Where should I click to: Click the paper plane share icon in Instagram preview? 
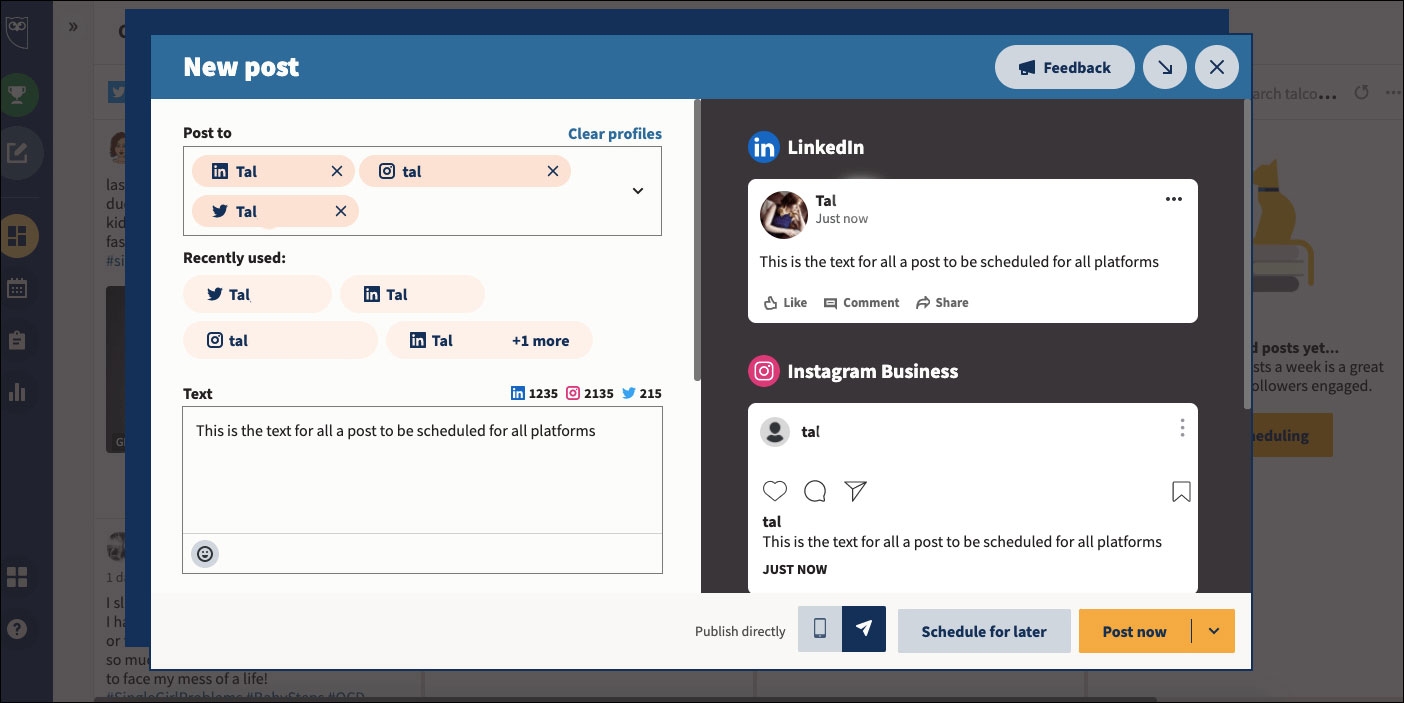click(x=855, y=491)
